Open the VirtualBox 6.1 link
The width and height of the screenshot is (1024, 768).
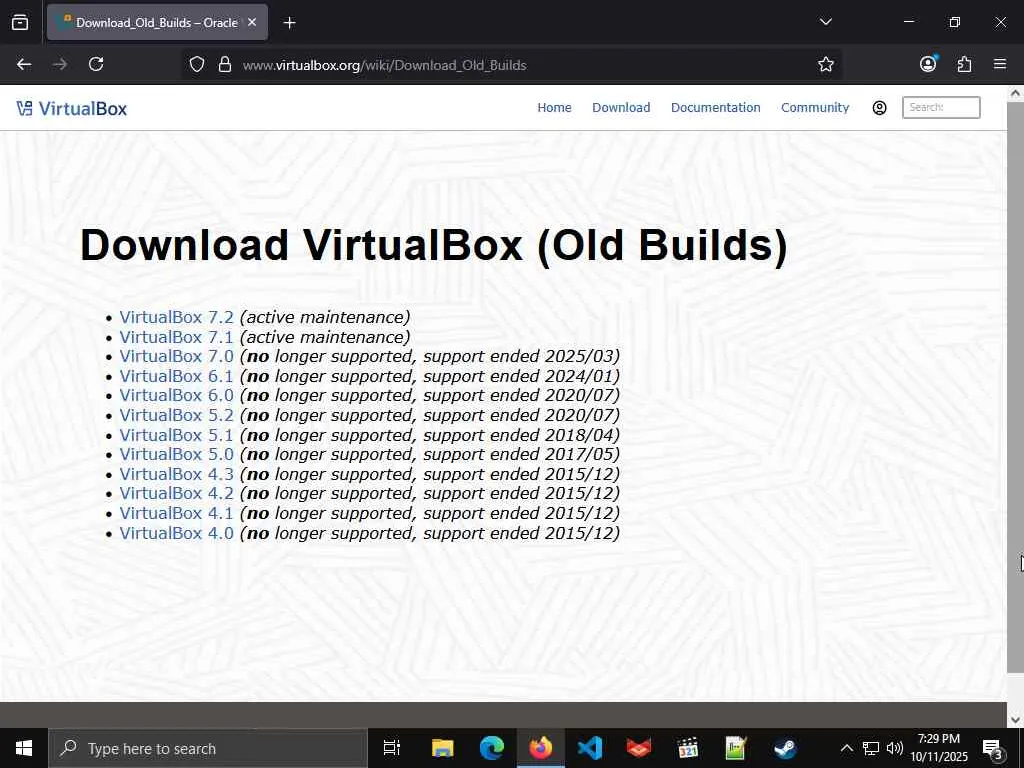176,376
